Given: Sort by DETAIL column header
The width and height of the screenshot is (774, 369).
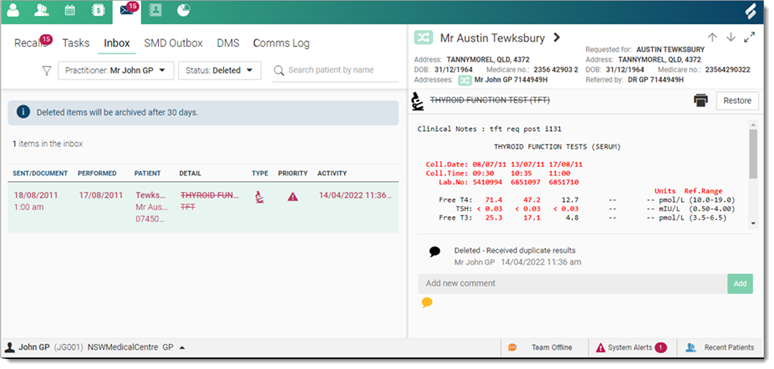Looking at the screenshot, I should (190, 174).
